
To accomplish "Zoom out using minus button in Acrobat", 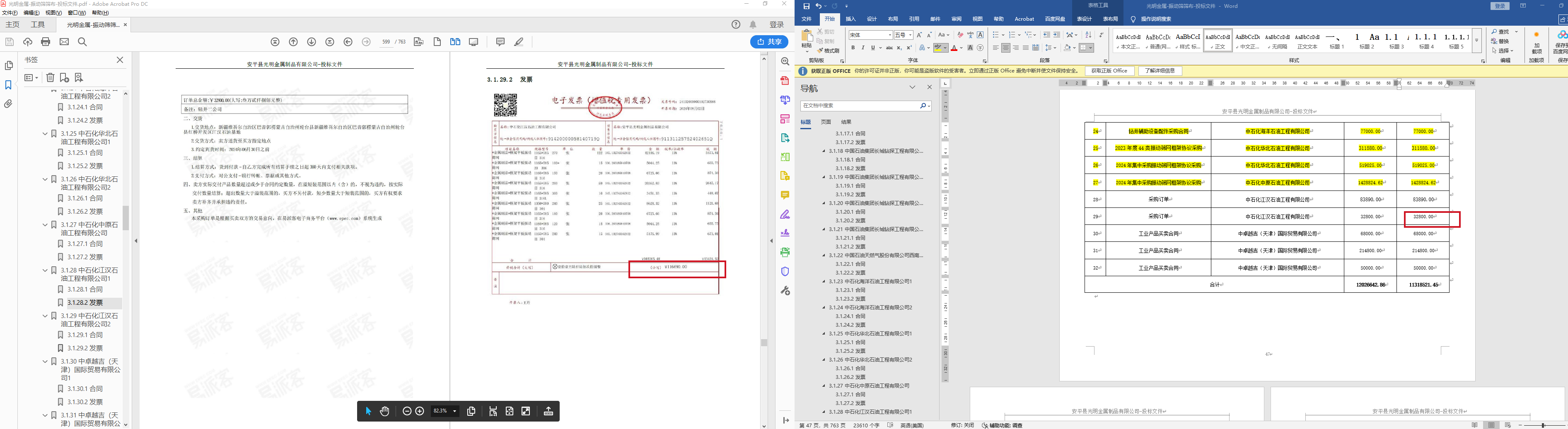I will pos(407,411).
